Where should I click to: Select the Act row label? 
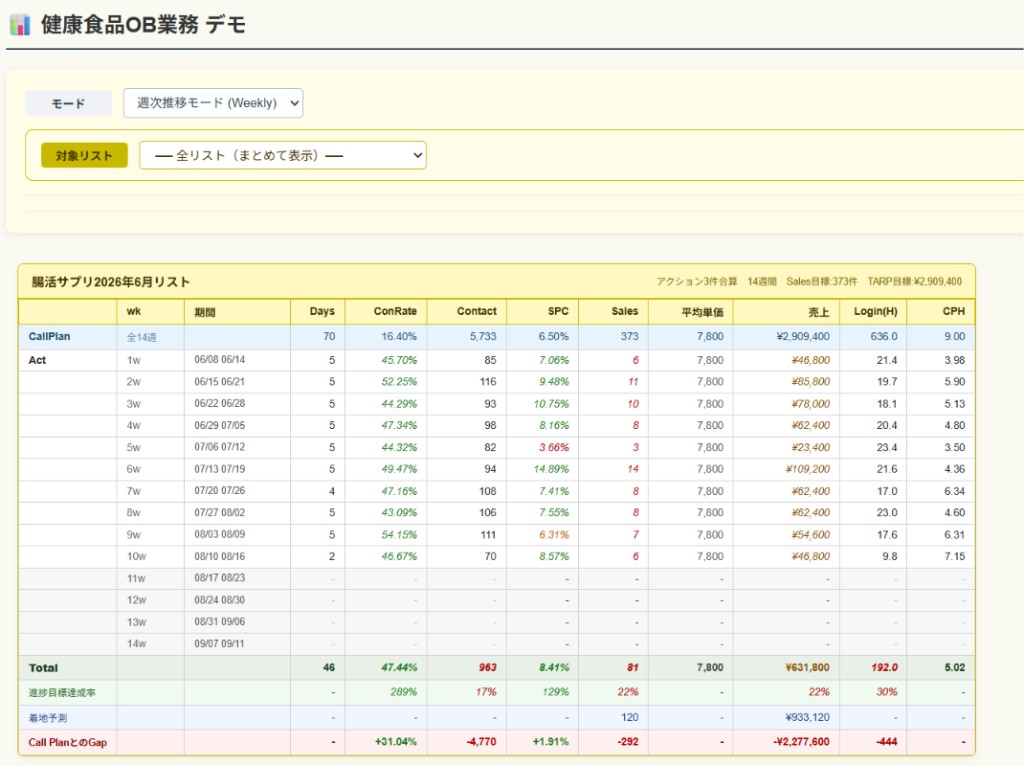coord(37,360)
